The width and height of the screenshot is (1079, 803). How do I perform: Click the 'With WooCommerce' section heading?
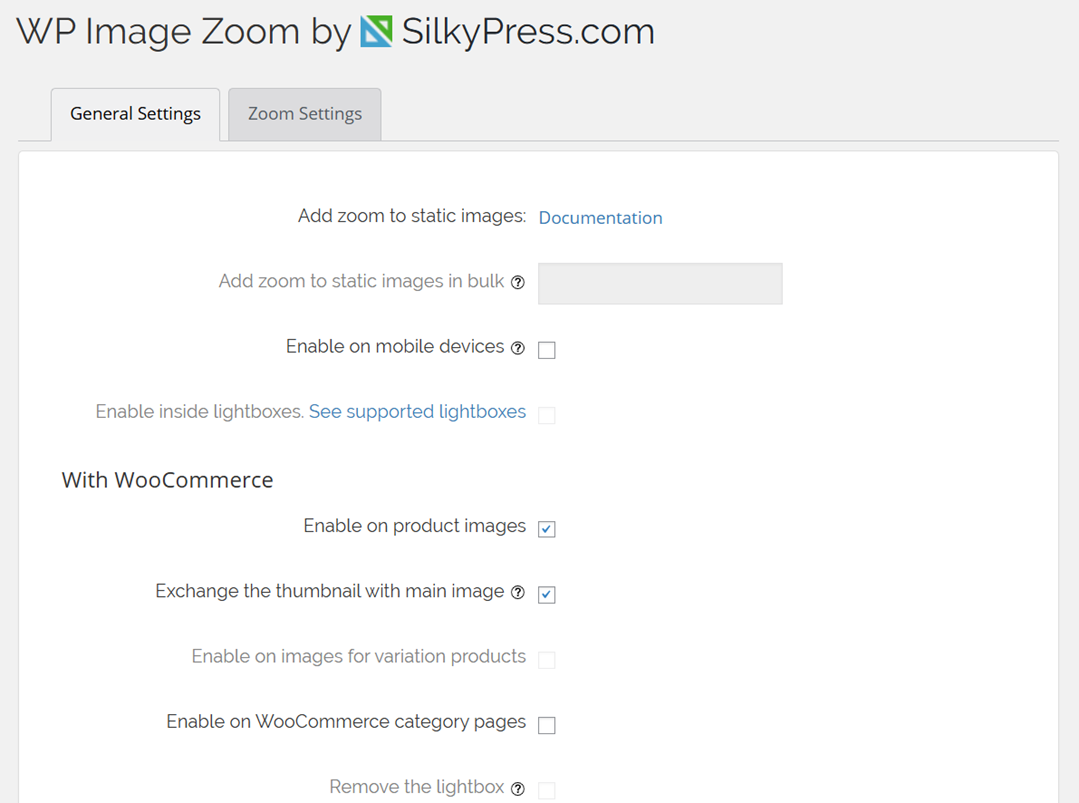pos(167,480)
